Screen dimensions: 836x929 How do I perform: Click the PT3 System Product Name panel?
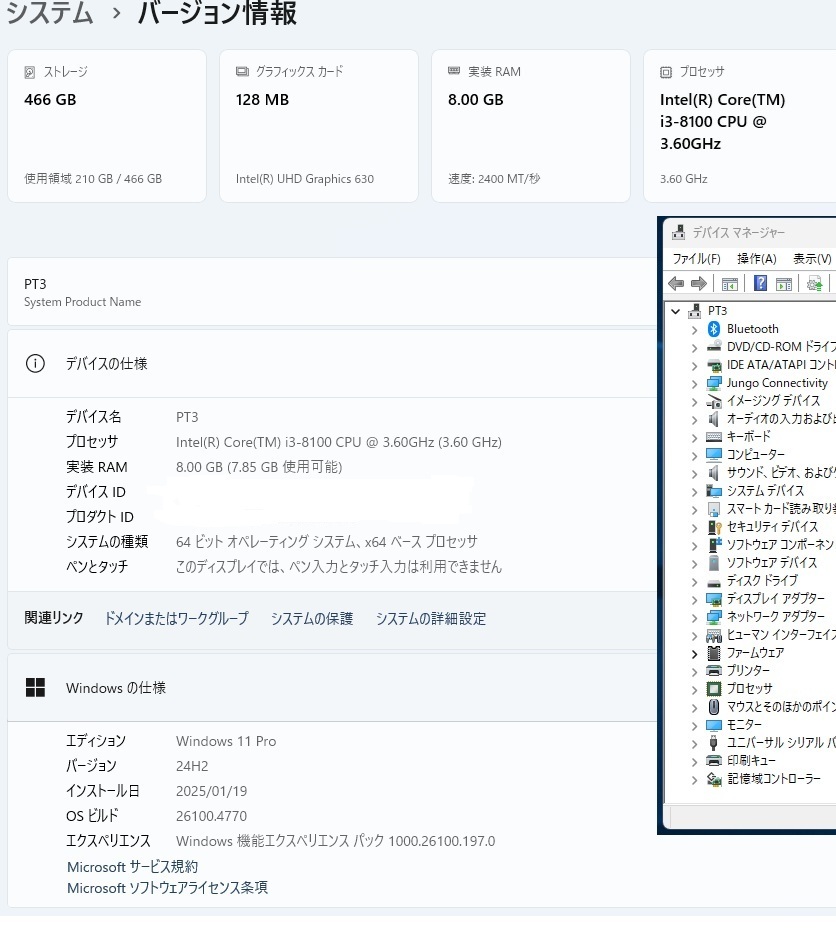click(x=332, y=291)
